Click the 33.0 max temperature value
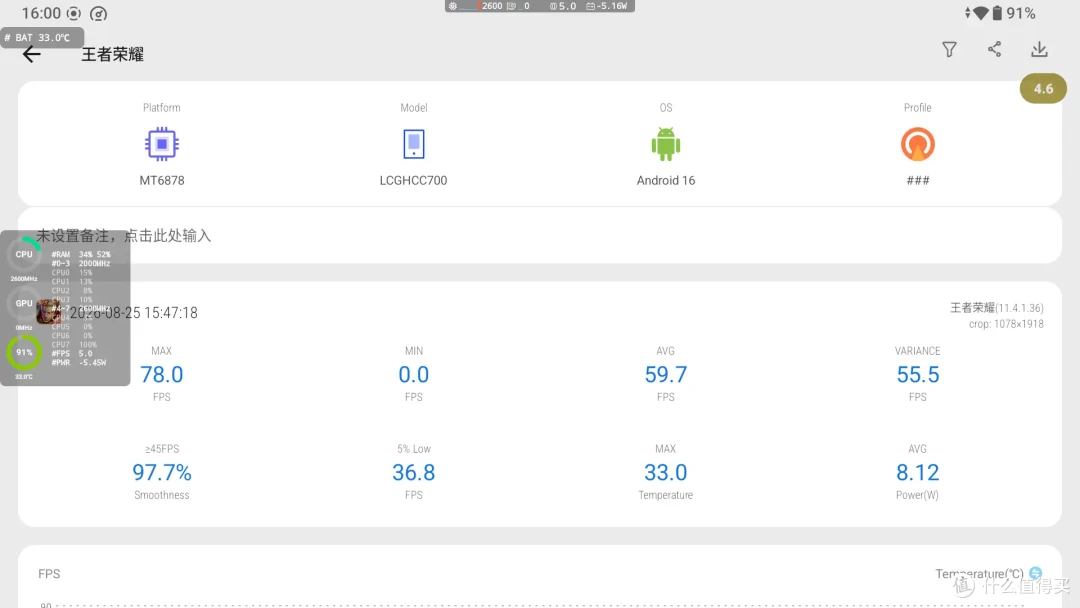This screenshot has height=608, width=1080. (665, 472)
